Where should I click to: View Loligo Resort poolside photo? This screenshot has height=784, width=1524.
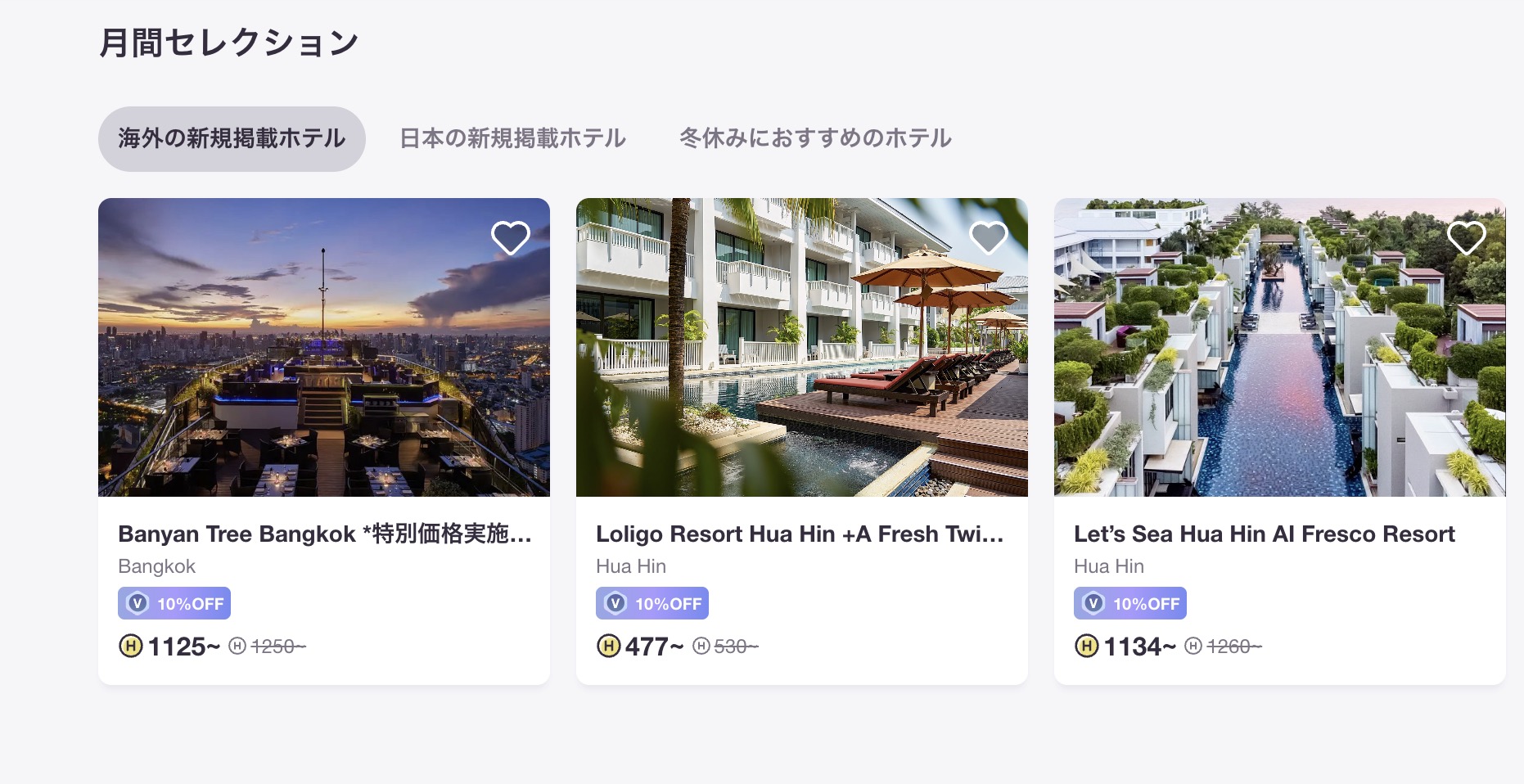pos(802,347)
